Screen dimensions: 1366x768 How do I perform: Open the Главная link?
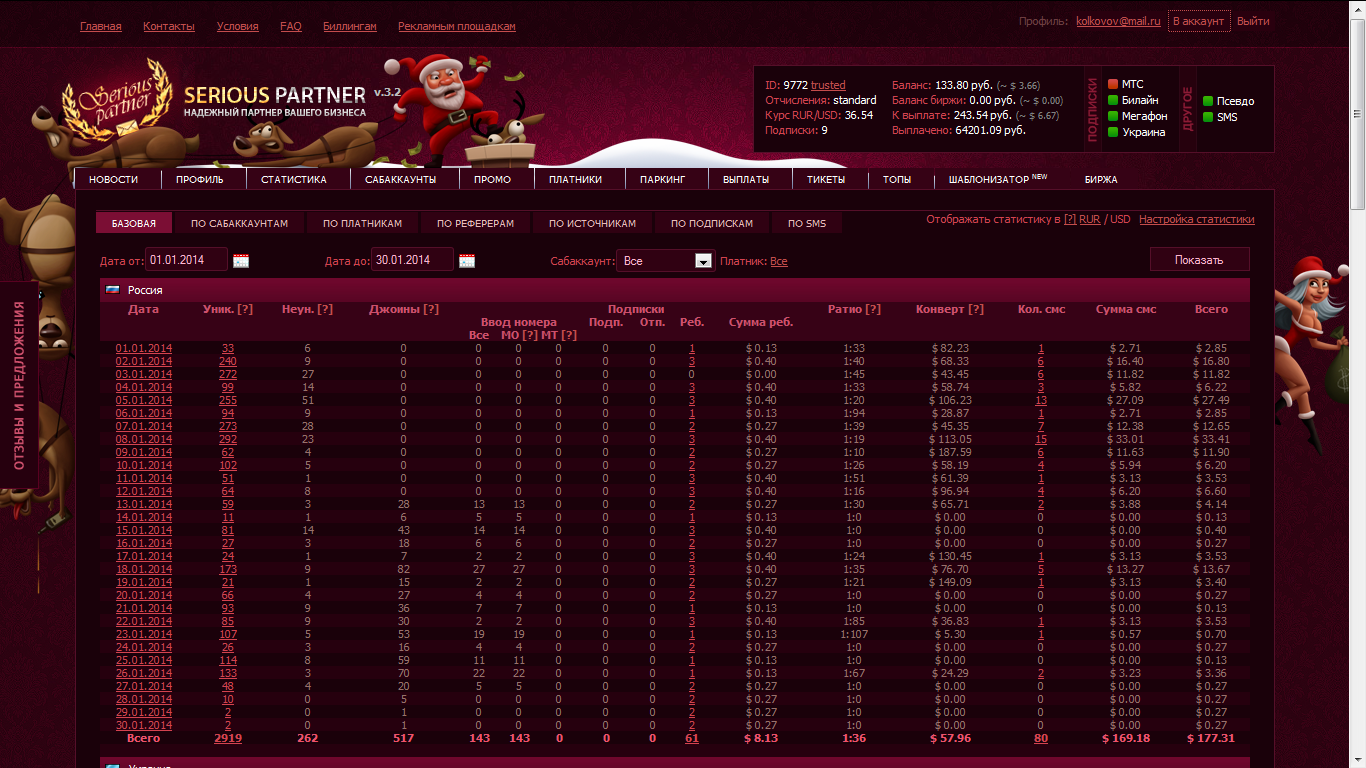click(x=101, y=26)
